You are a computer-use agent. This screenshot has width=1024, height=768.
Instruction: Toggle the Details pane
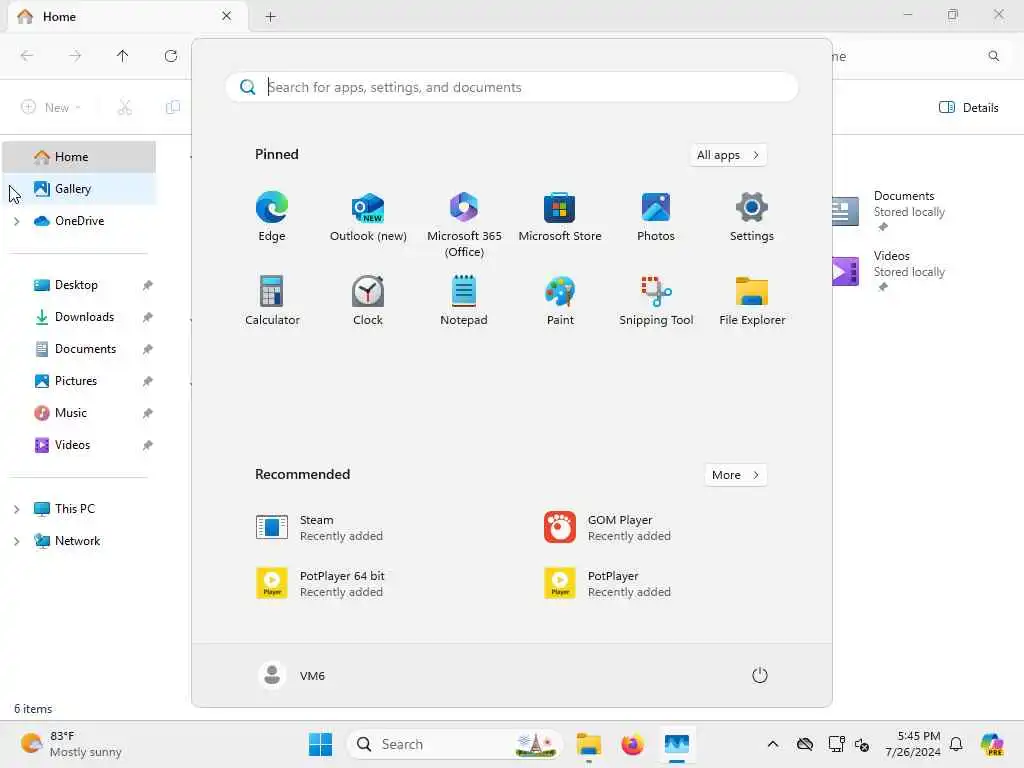tap(968, 108)
